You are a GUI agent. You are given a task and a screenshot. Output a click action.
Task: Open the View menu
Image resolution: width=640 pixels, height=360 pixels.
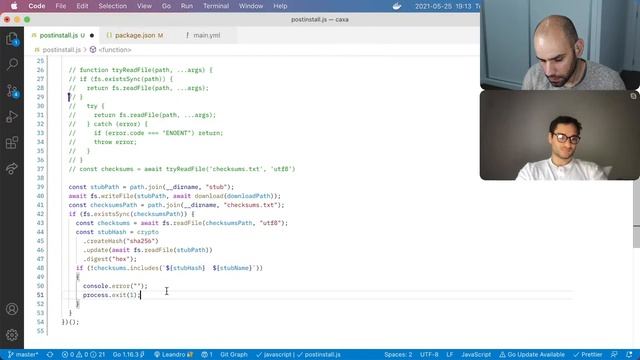pos(144,6)
